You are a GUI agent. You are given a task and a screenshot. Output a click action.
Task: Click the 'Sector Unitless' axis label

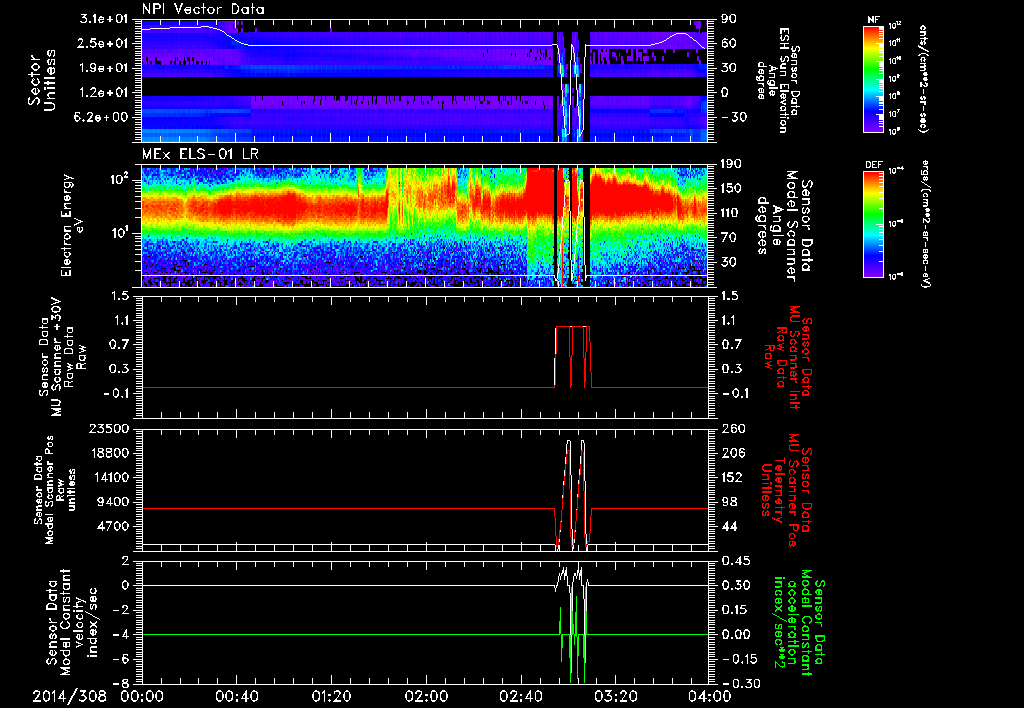pyautogui.click(x=41, y=78)
